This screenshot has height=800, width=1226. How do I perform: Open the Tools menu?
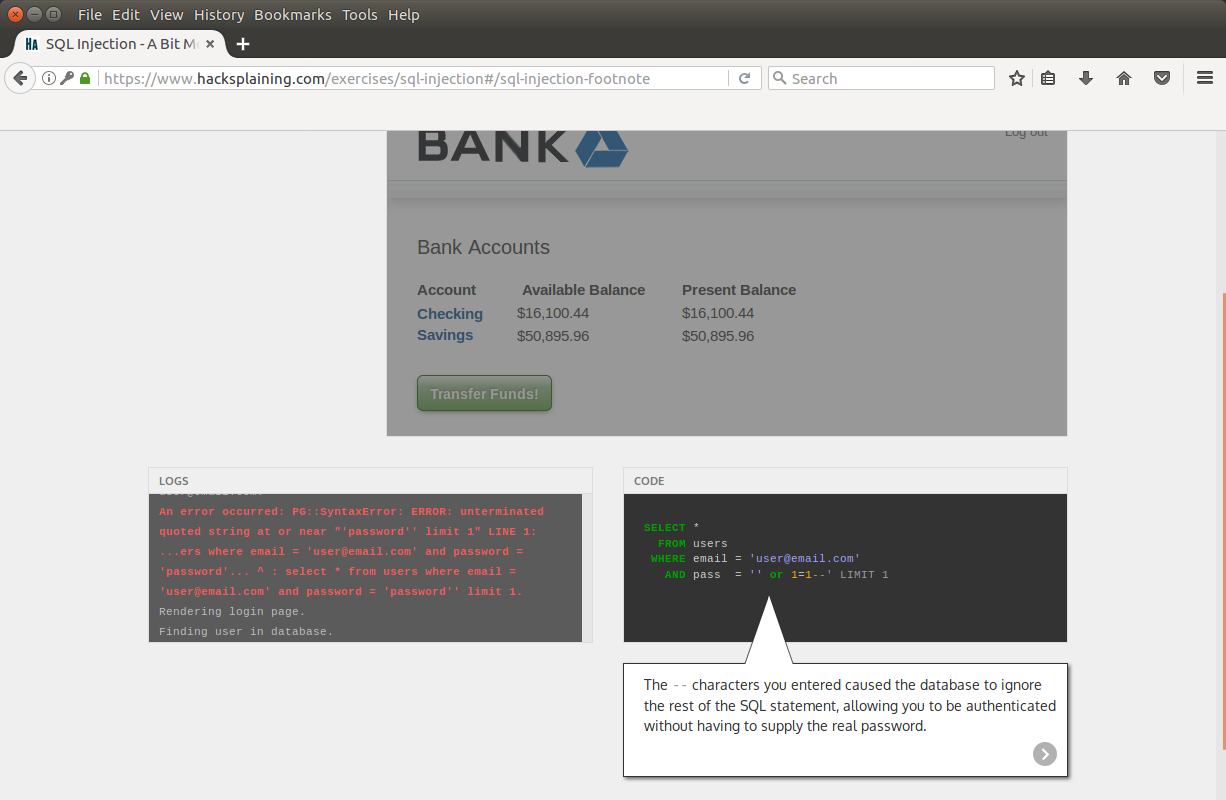360,15
